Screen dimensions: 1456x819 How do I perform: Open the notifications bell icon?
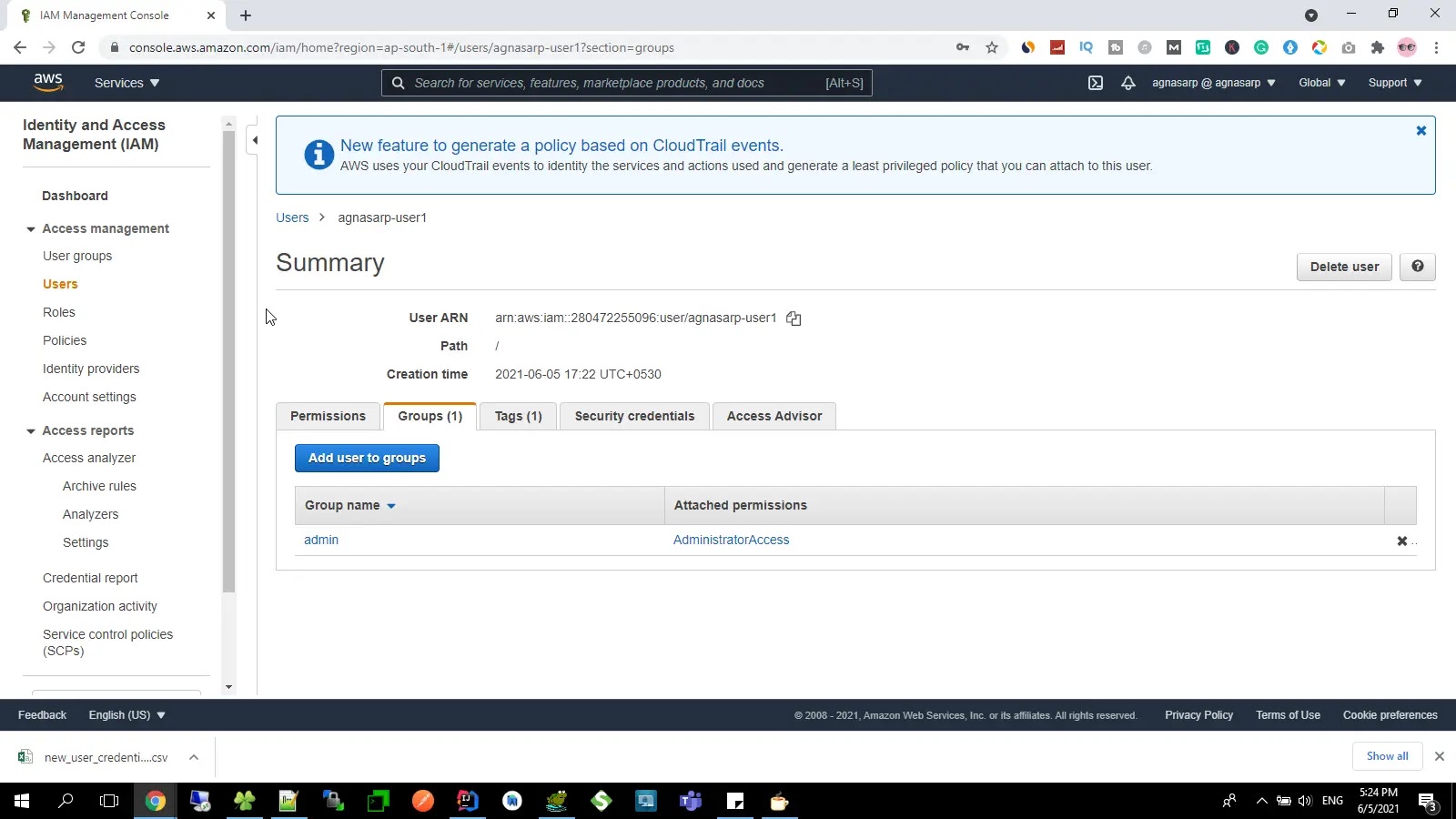[1128, 83]
